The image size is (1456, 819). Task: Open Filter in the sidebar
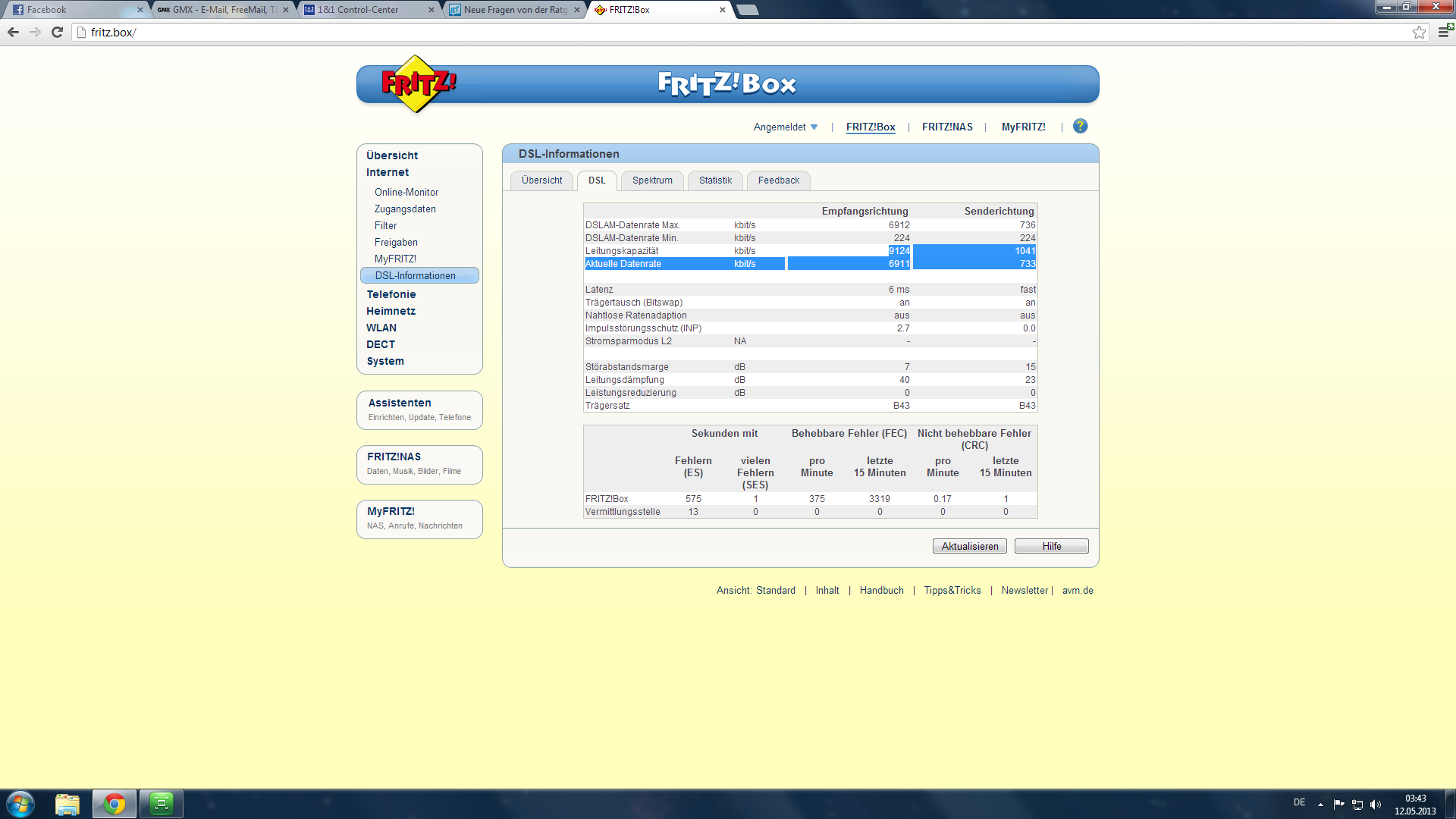click(x=385, y=225)
